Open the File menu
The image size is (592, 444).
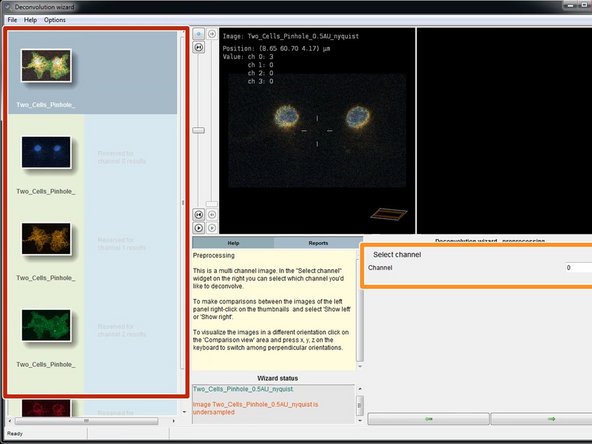tap(12, 20)
